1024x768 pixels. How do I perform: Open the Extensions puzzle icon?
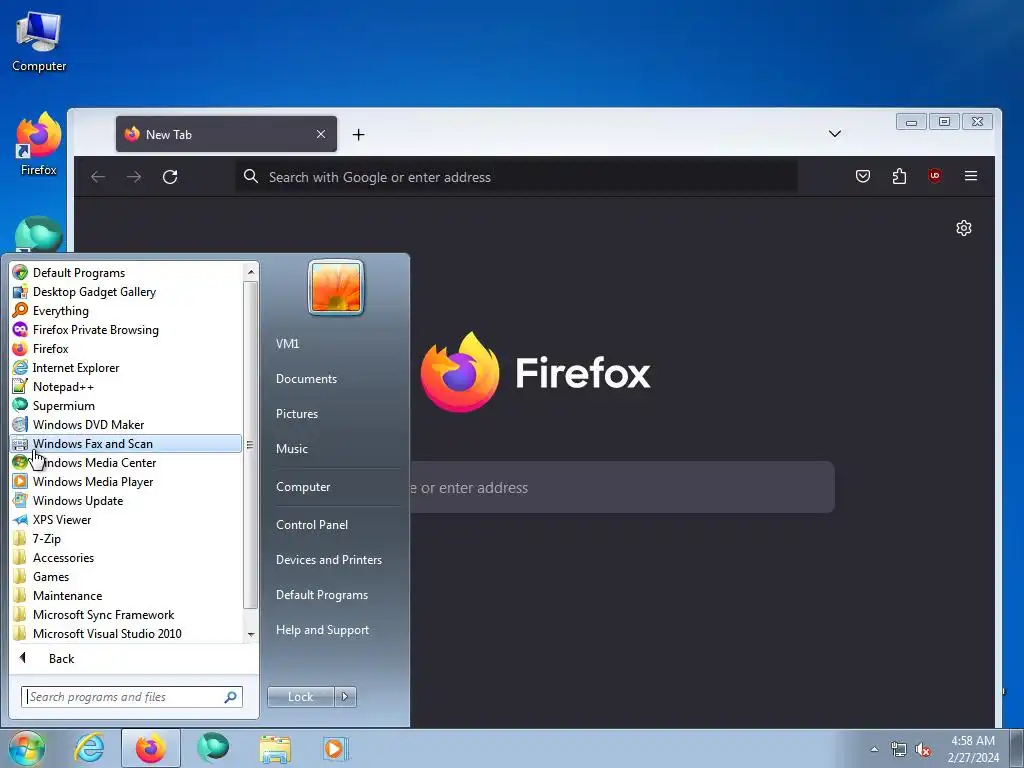pos(899,176)
